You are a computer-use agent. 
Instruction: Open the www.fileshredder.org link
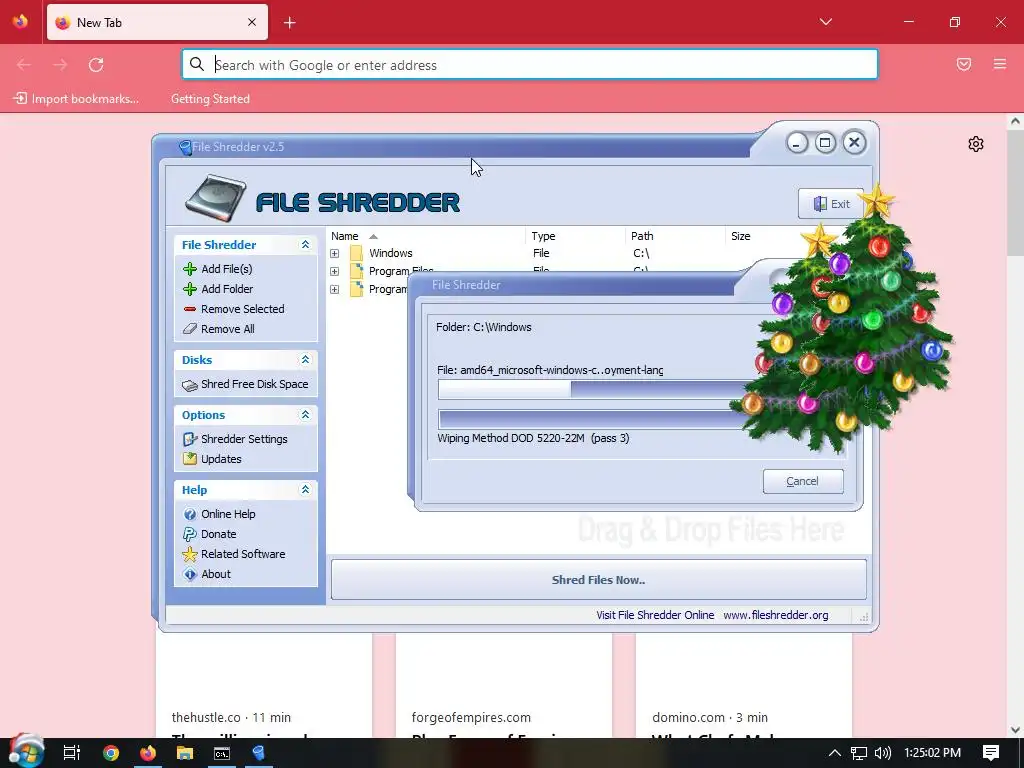(775, 615)
